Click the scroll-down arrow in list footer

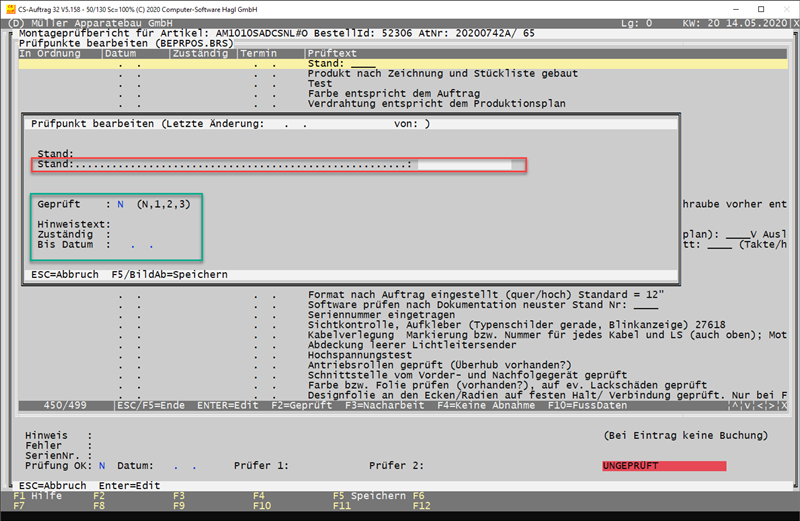tap(749, 406)
